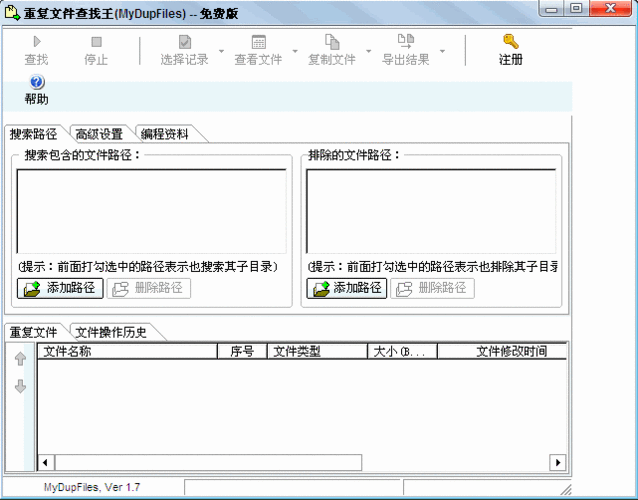Click 删除路径 under search include paths

(149, 288)
